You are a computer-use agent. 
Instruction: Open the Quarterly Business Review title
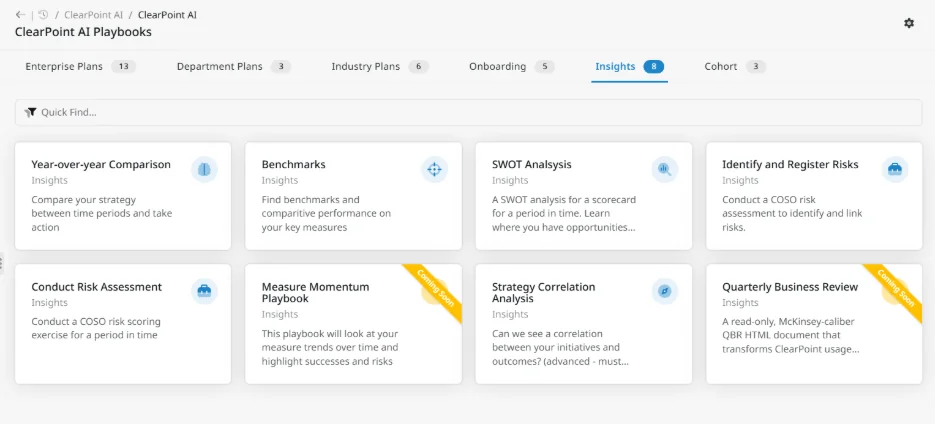[x=790, y=287]
